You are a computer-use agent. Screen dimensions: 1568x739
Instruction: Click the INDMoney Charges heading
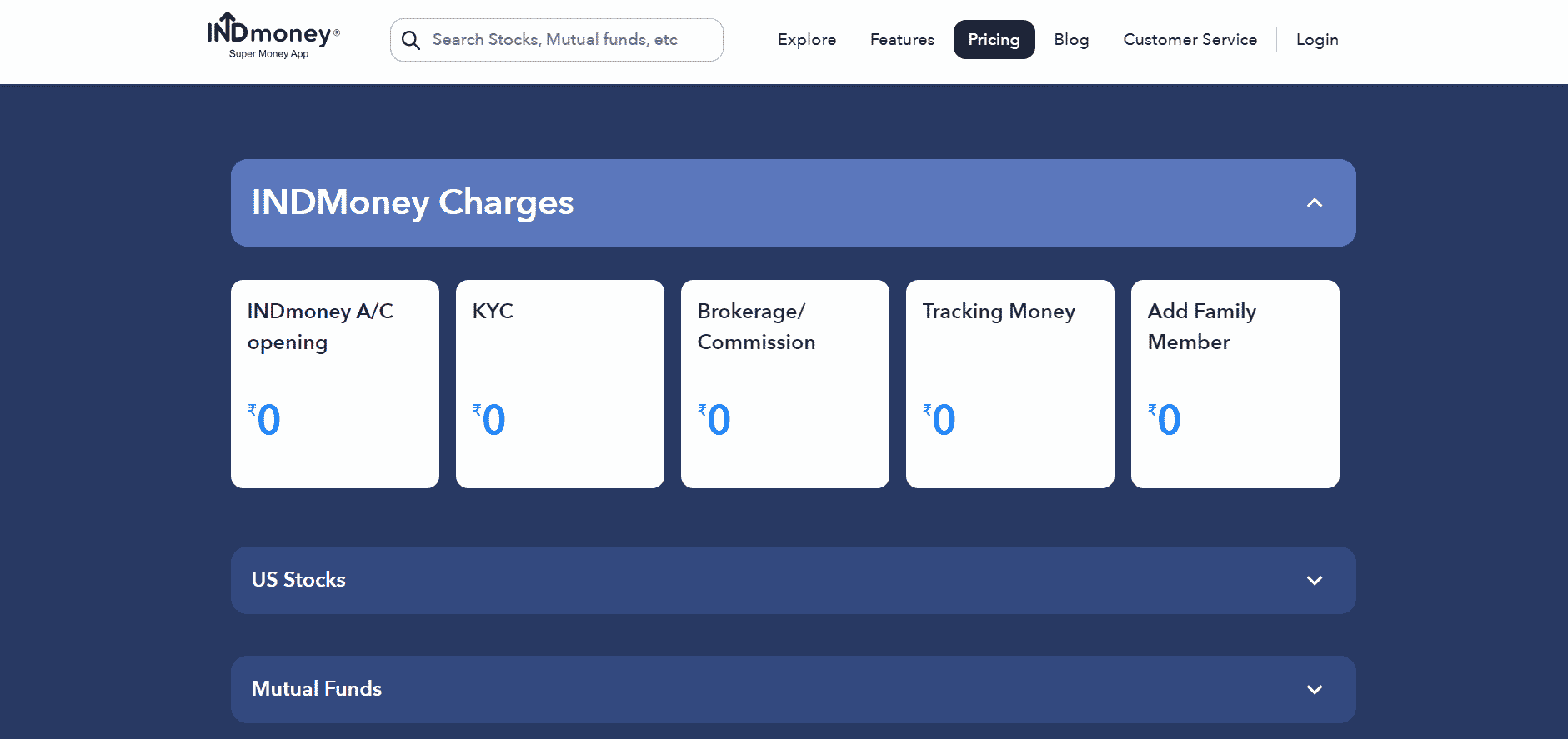point(413,202)
